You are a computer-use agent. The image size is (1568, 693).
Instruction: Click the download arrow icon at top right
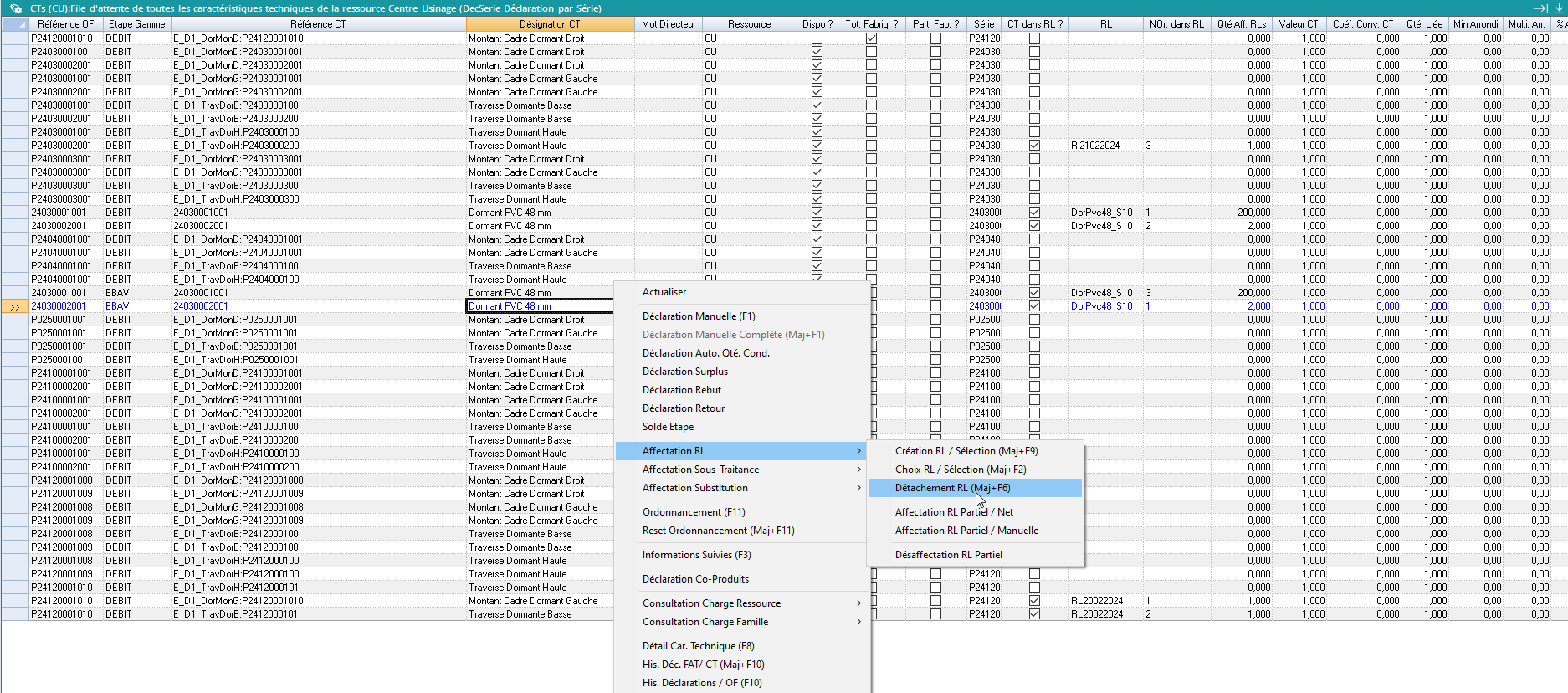[x=1560, y=8]
